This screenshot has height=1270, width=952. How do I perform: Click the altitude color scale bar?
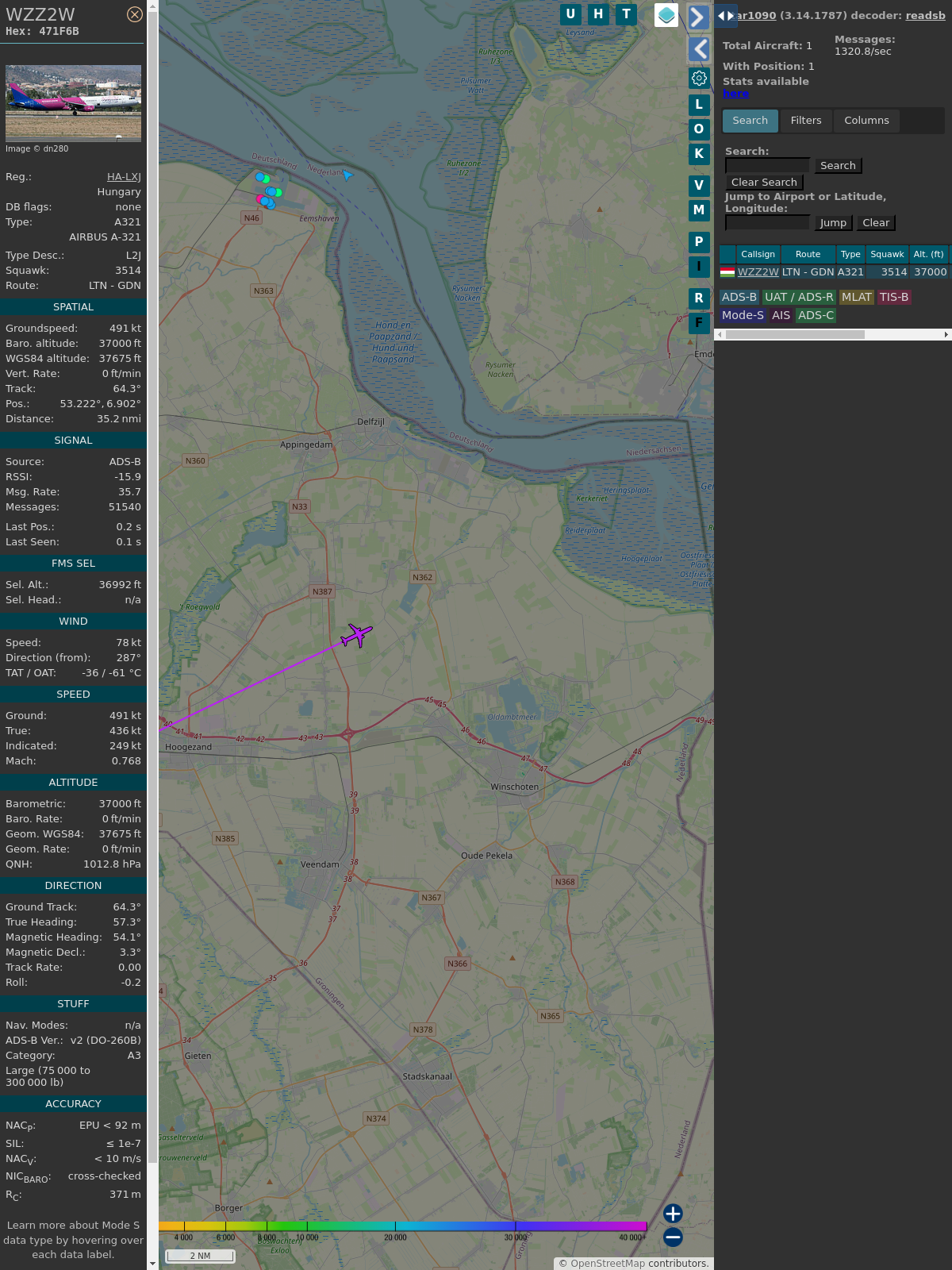click(x=402, y=1226)
